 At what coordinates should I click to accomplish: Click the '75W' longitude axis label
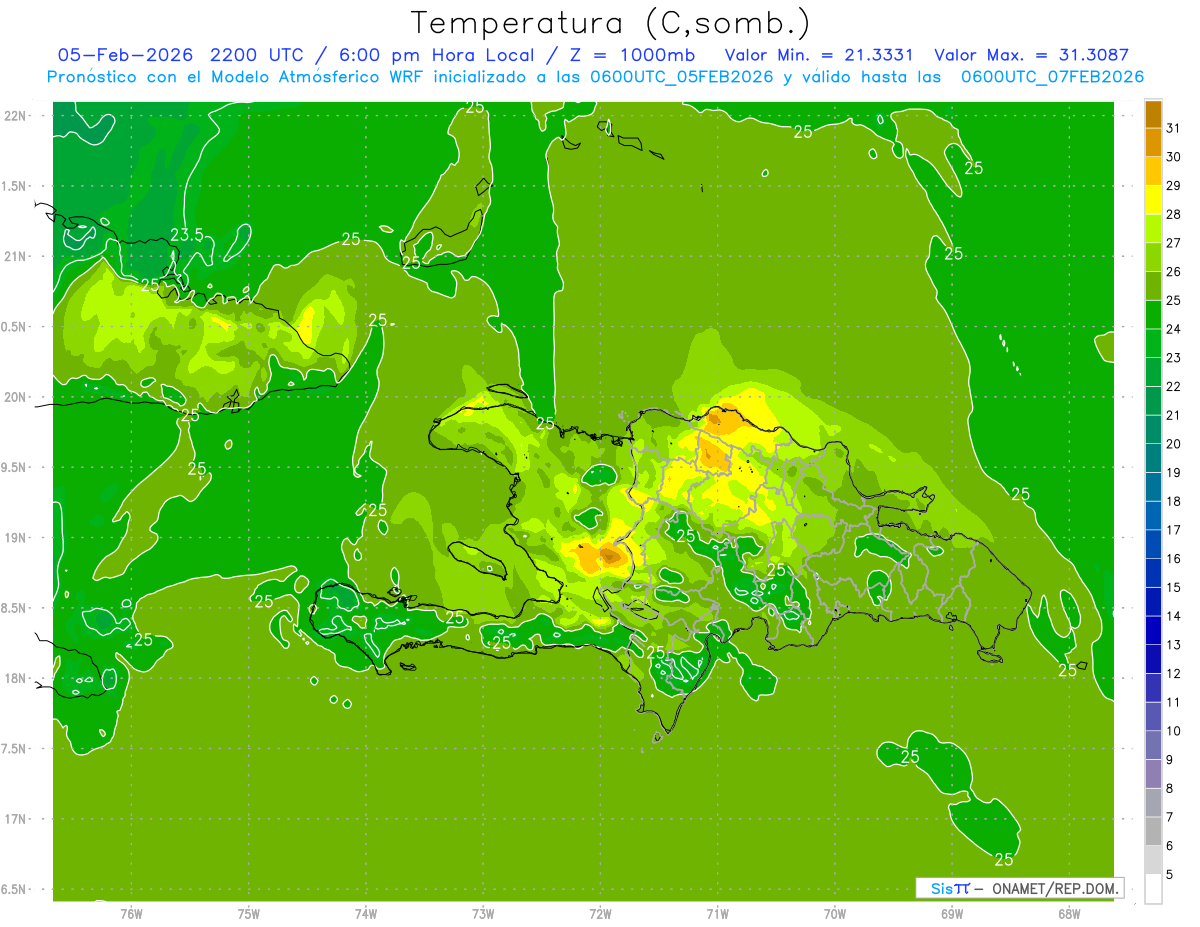[x=249, y=914]
